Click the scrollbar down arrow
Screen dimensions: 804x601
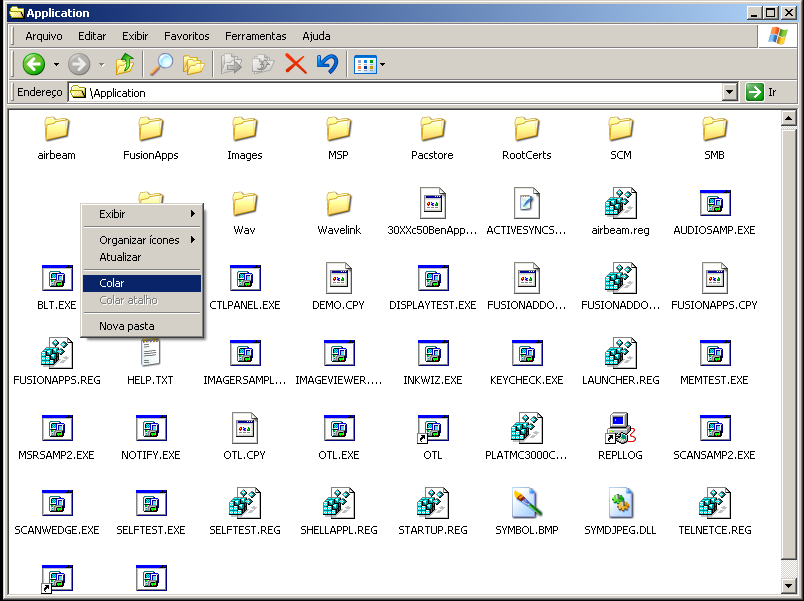pos(788,585)
